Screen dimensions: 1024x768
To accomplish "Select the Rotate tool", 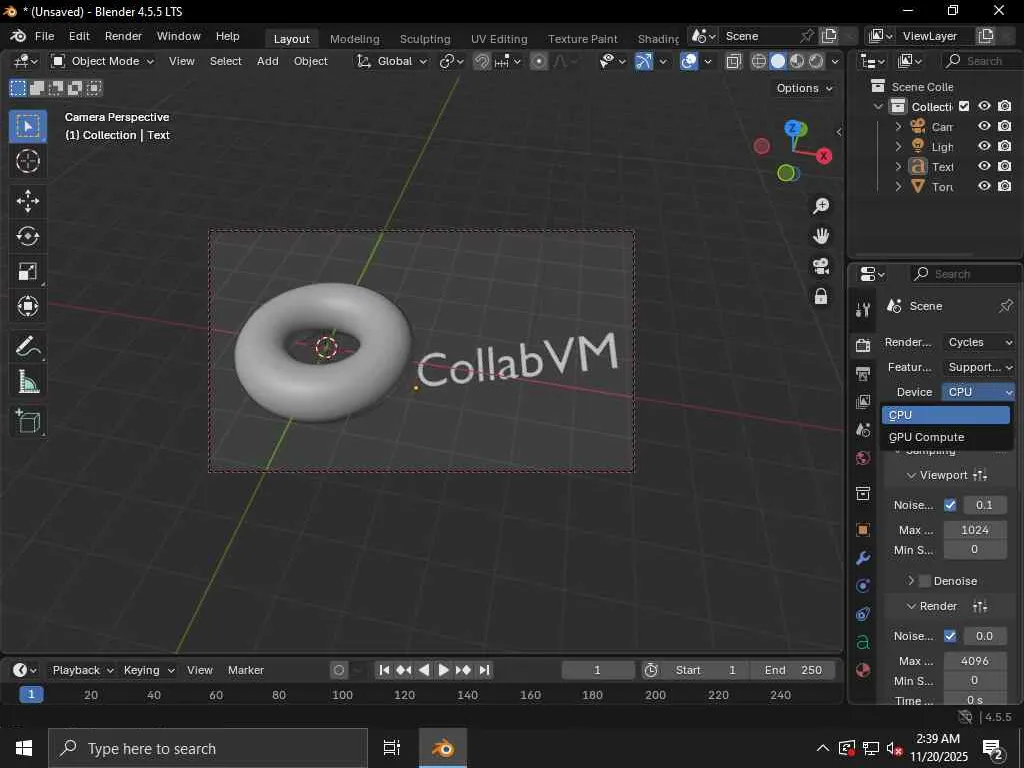I will pos(27,236).
